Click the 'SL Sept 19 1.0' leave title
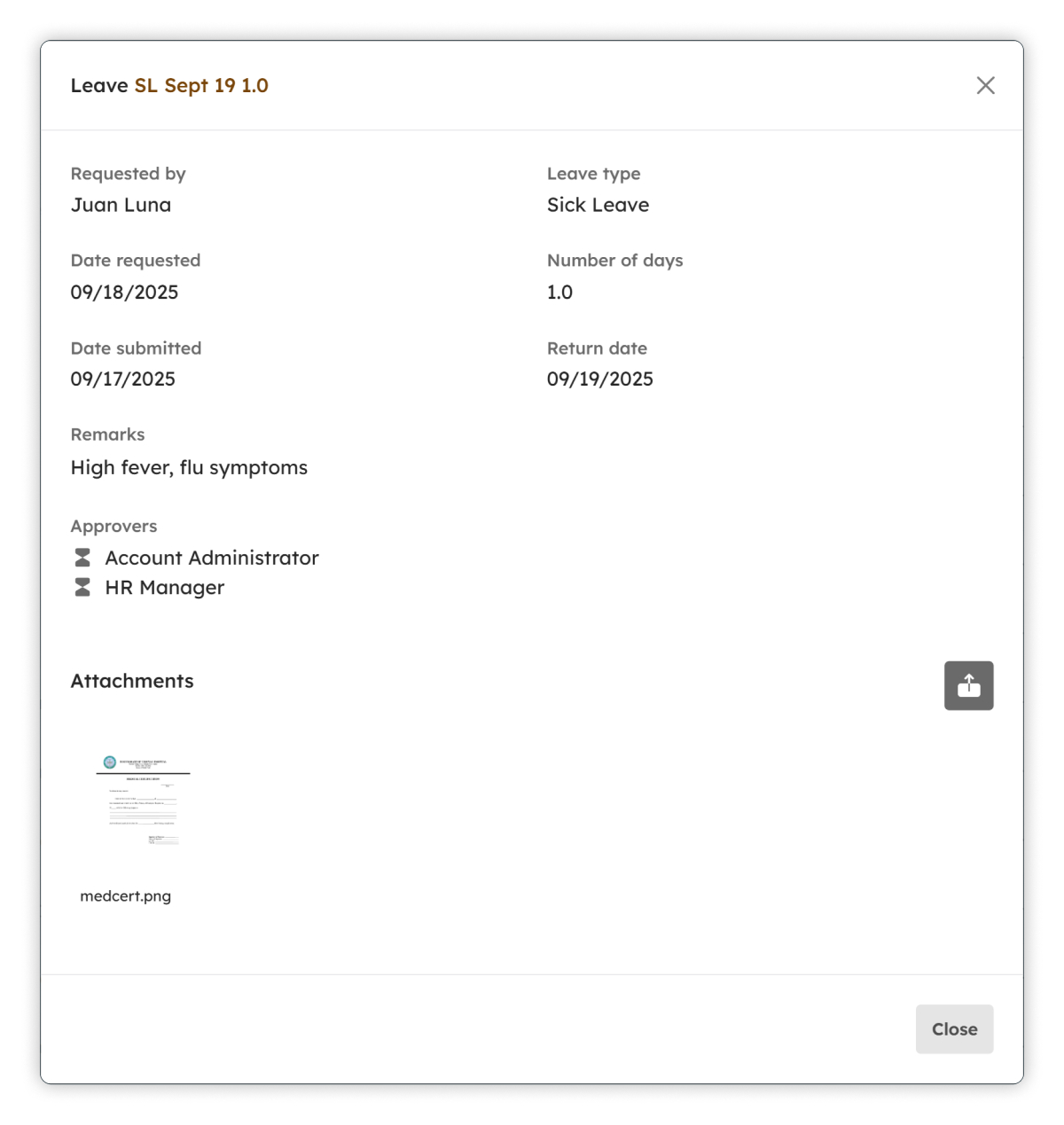Screen dimensions: 1064x1125 pos(201,86)
